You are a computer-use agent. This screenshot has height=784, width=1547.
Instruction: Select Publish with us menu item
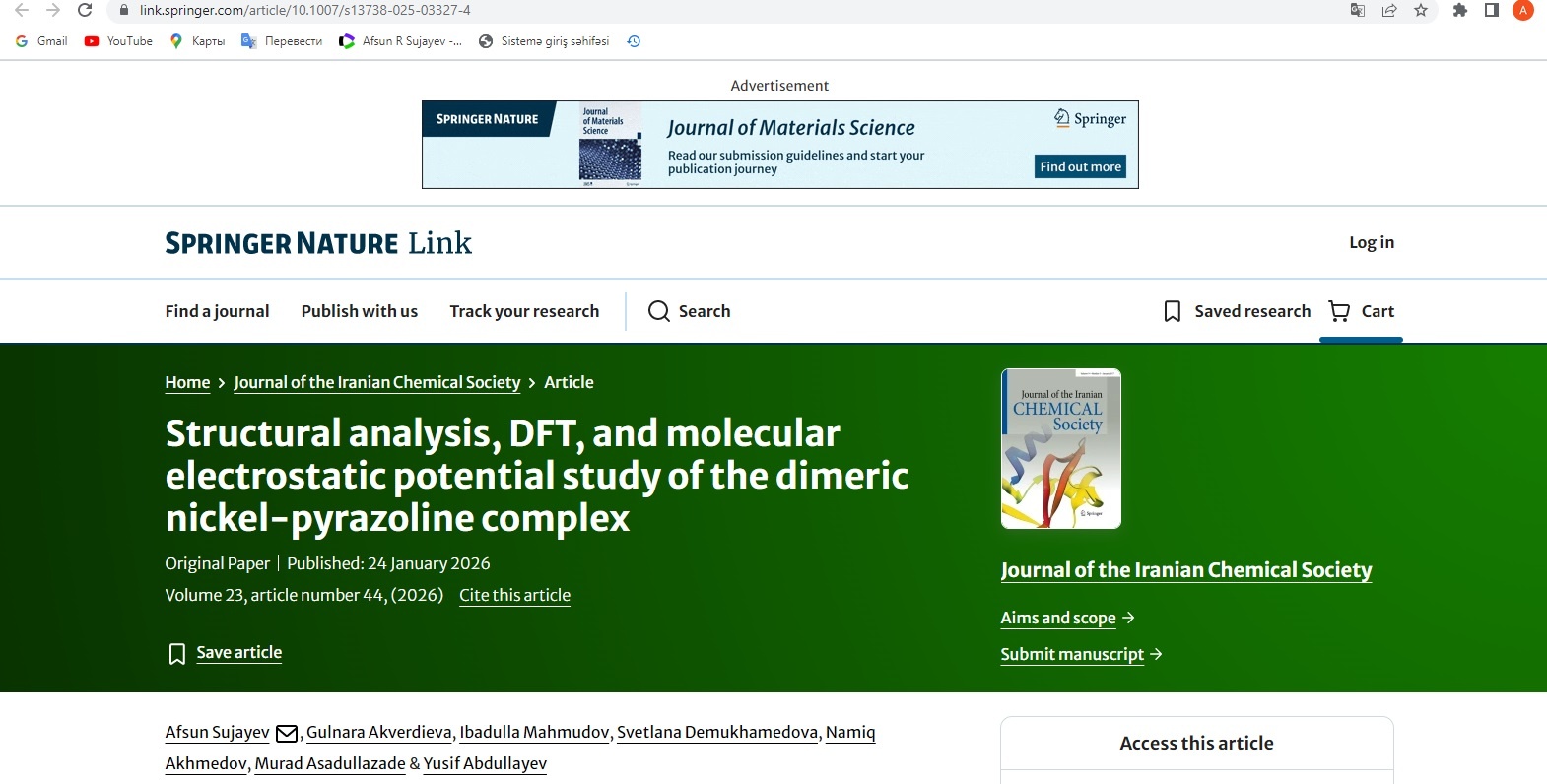click(359, 311)
